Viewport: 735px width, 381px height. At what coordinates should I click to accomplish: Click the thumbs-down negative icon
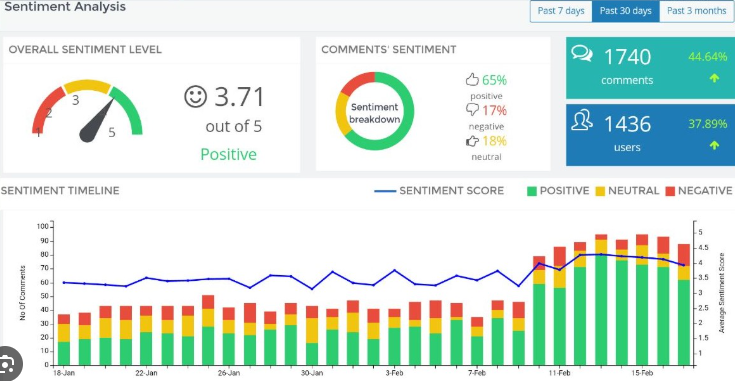[x=472, y=109]
